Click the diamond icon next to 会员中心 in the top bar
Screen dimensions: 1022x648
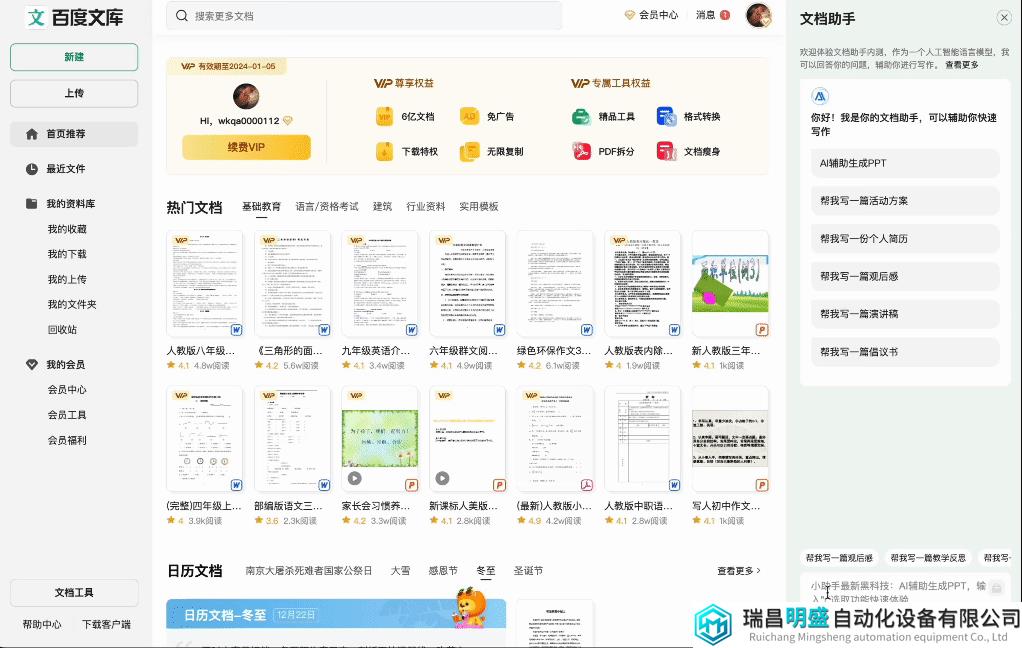click(x=630, y=15)
